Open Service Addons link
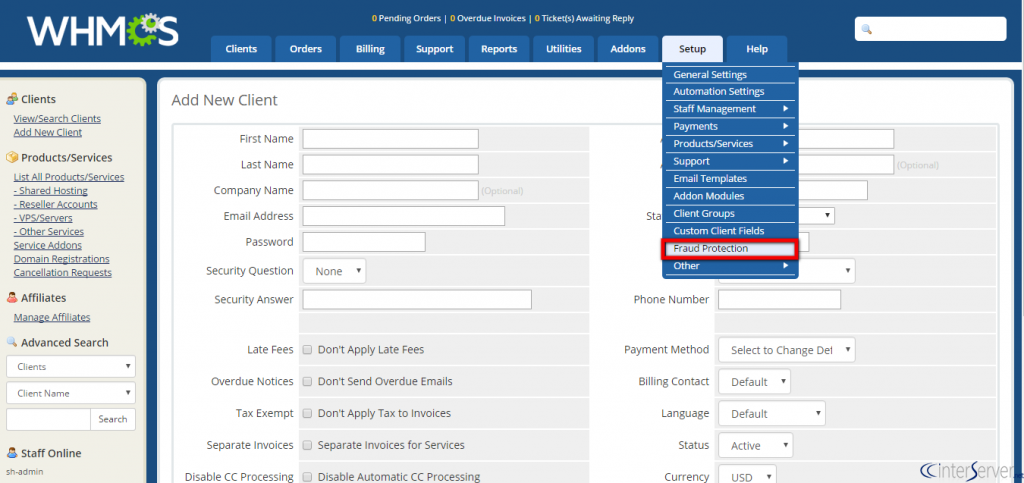 point(48,245)
